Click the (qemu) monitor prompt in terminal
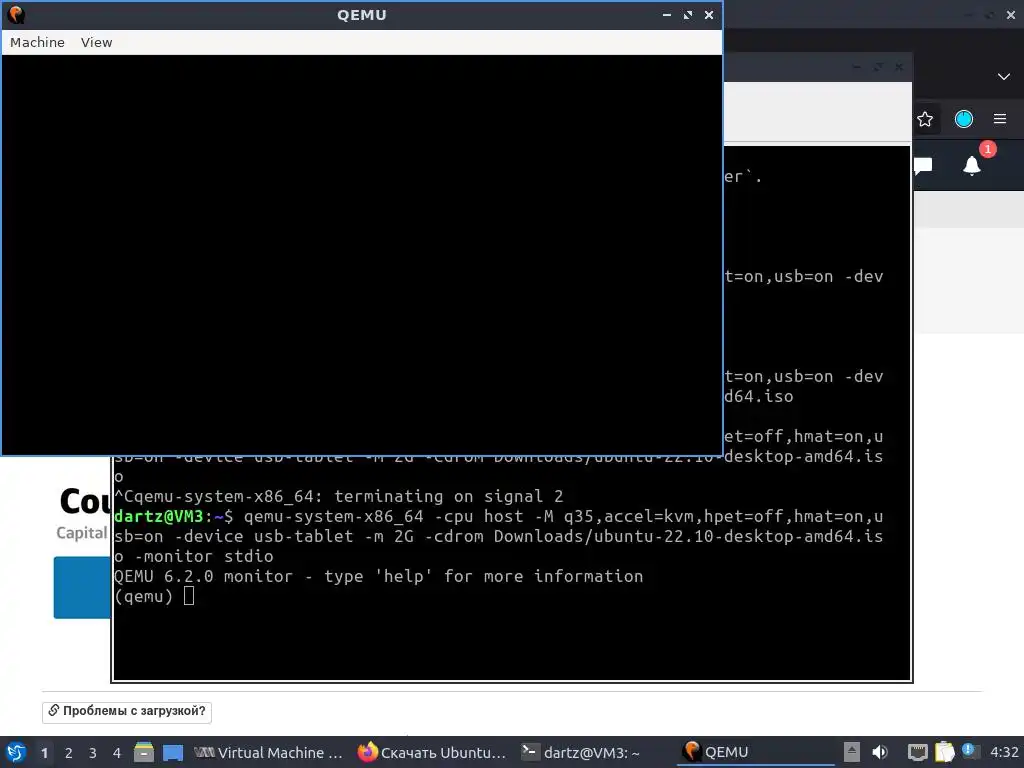Viewport: 1024px width, 768px height. click(143, 596)
